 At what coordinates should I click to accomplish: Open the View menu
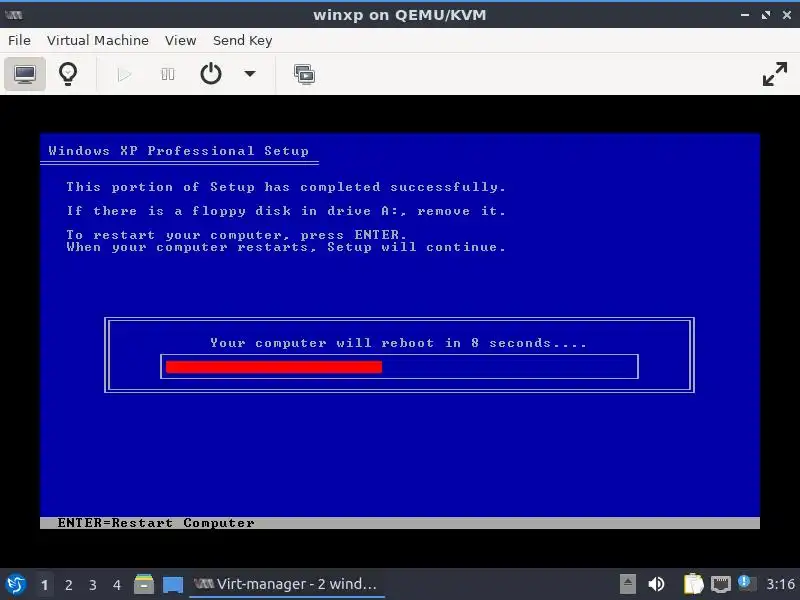(181, 40)
